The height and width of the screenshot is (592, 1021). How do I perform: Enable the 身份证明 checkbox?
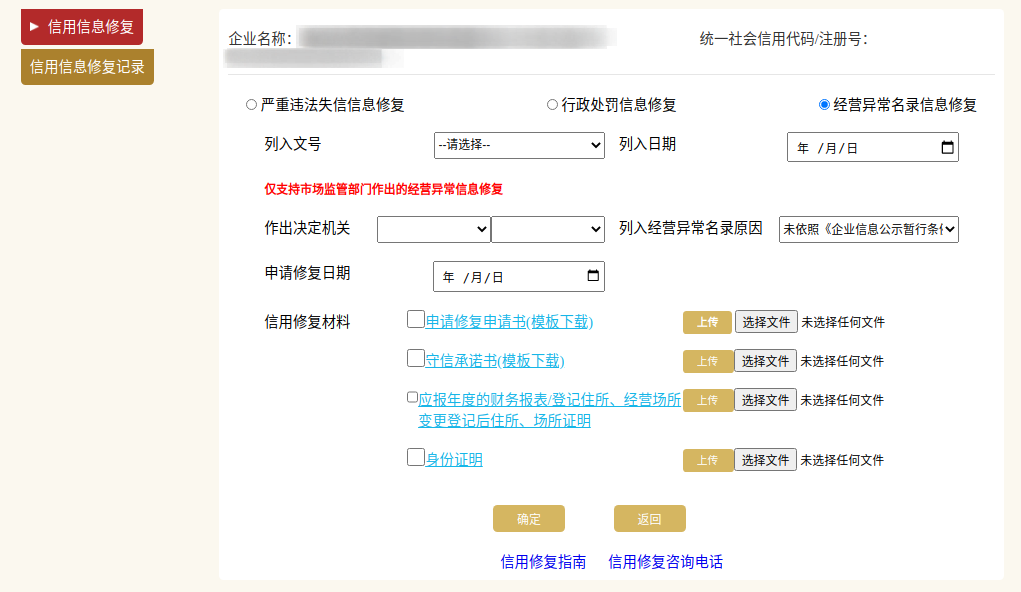point(416,458)
